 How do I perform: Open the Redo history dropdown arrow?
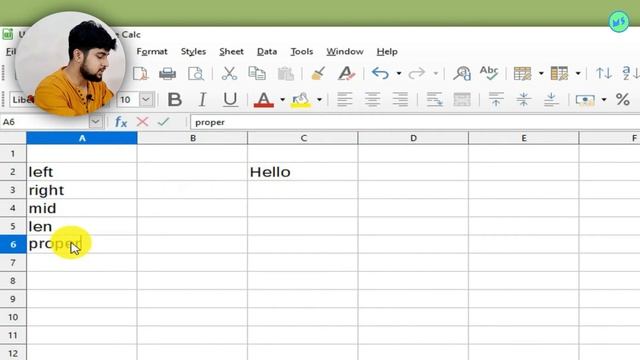pos(436,74)
